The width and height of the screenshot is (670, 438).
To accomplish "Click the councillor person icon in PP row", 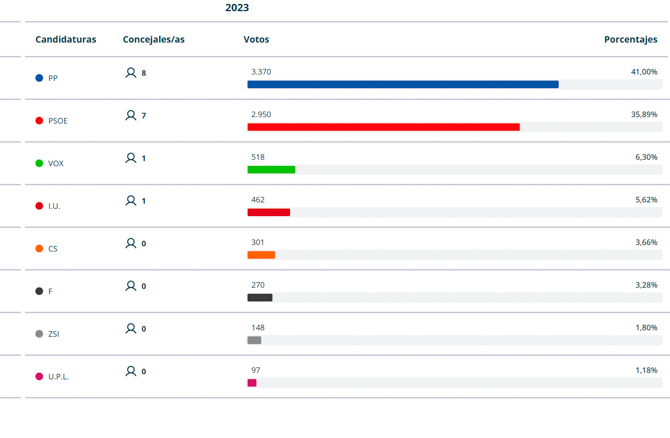I will (x=130, y=73).
